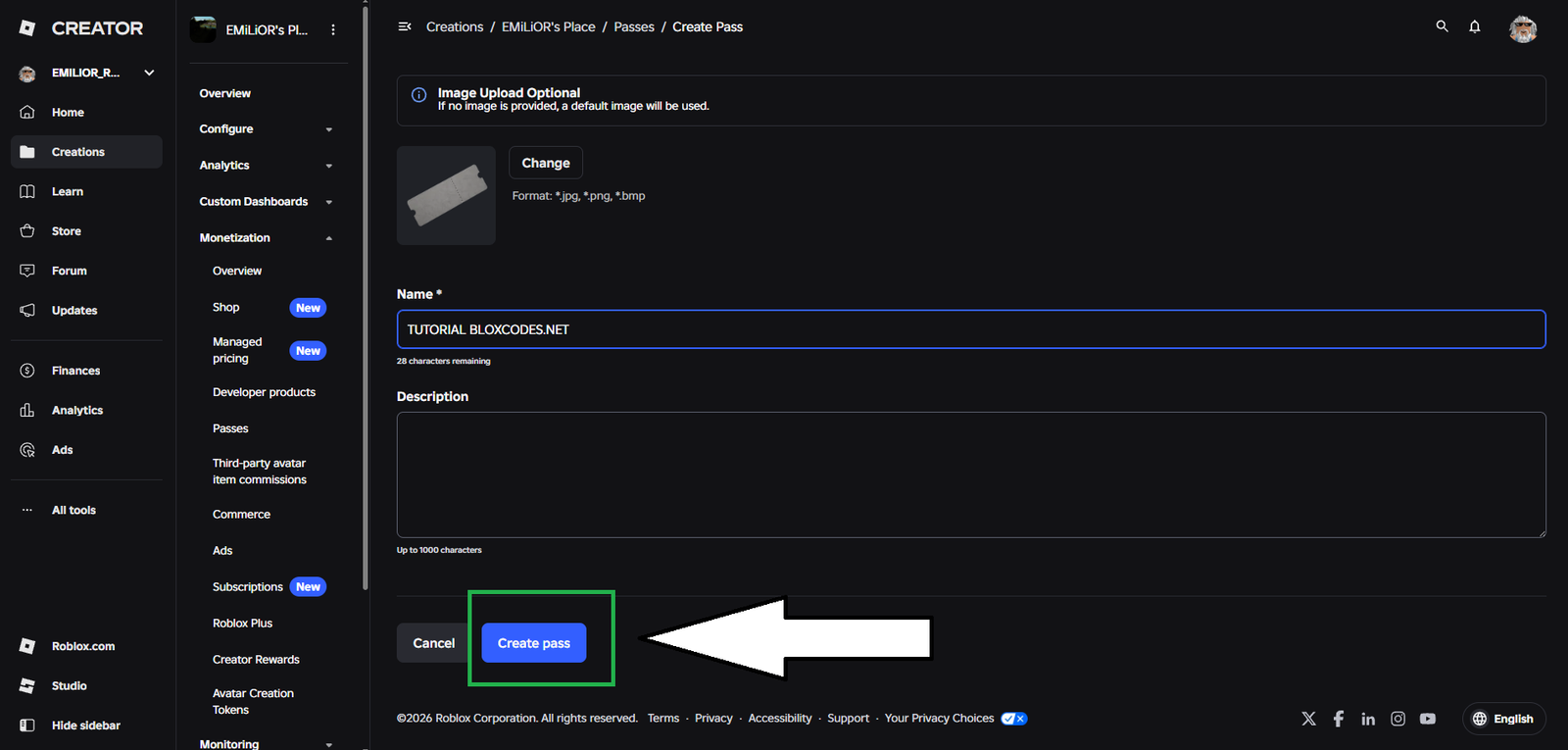Click the Description text area
1568x750 pixels.
pyautogui.click(x=971, y=475)
